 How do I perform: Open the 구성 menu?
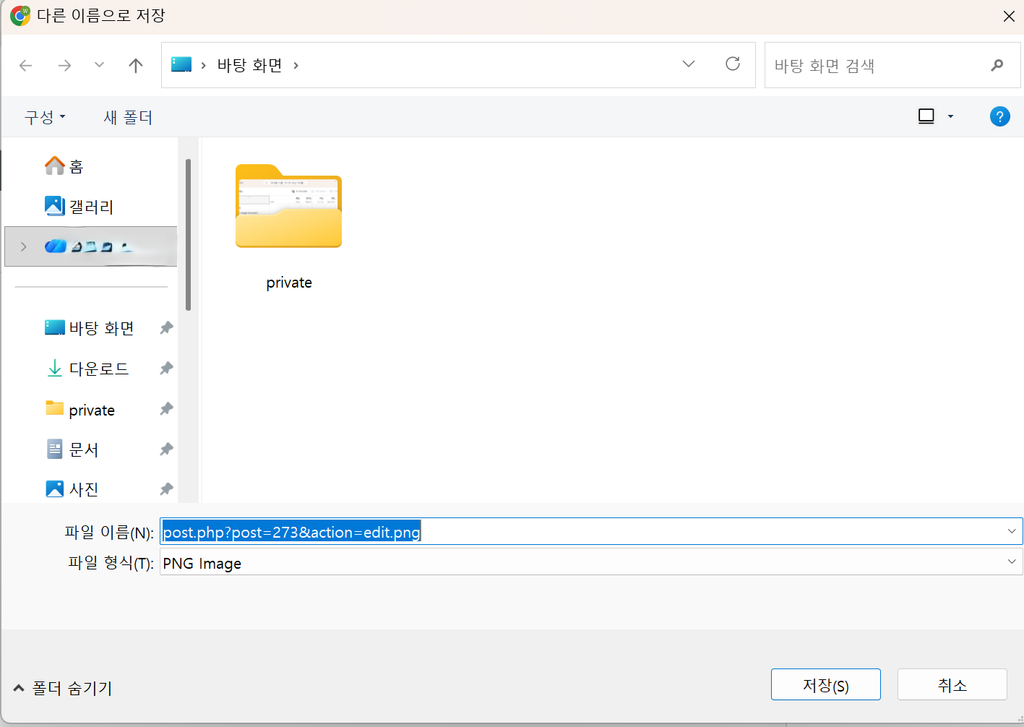(44, 118)
